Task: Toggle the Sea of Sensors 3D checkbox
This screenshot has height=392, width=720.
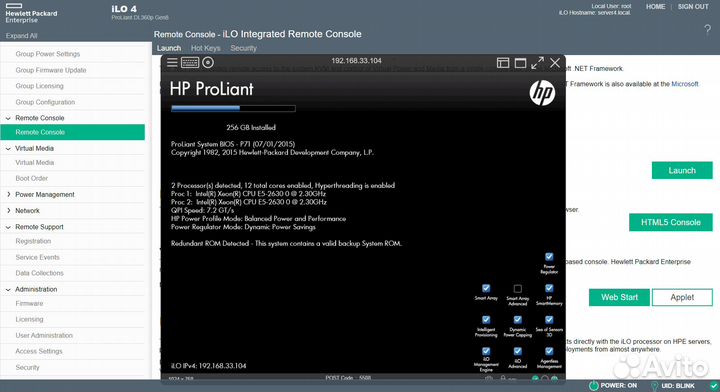Action: (549, 319)
